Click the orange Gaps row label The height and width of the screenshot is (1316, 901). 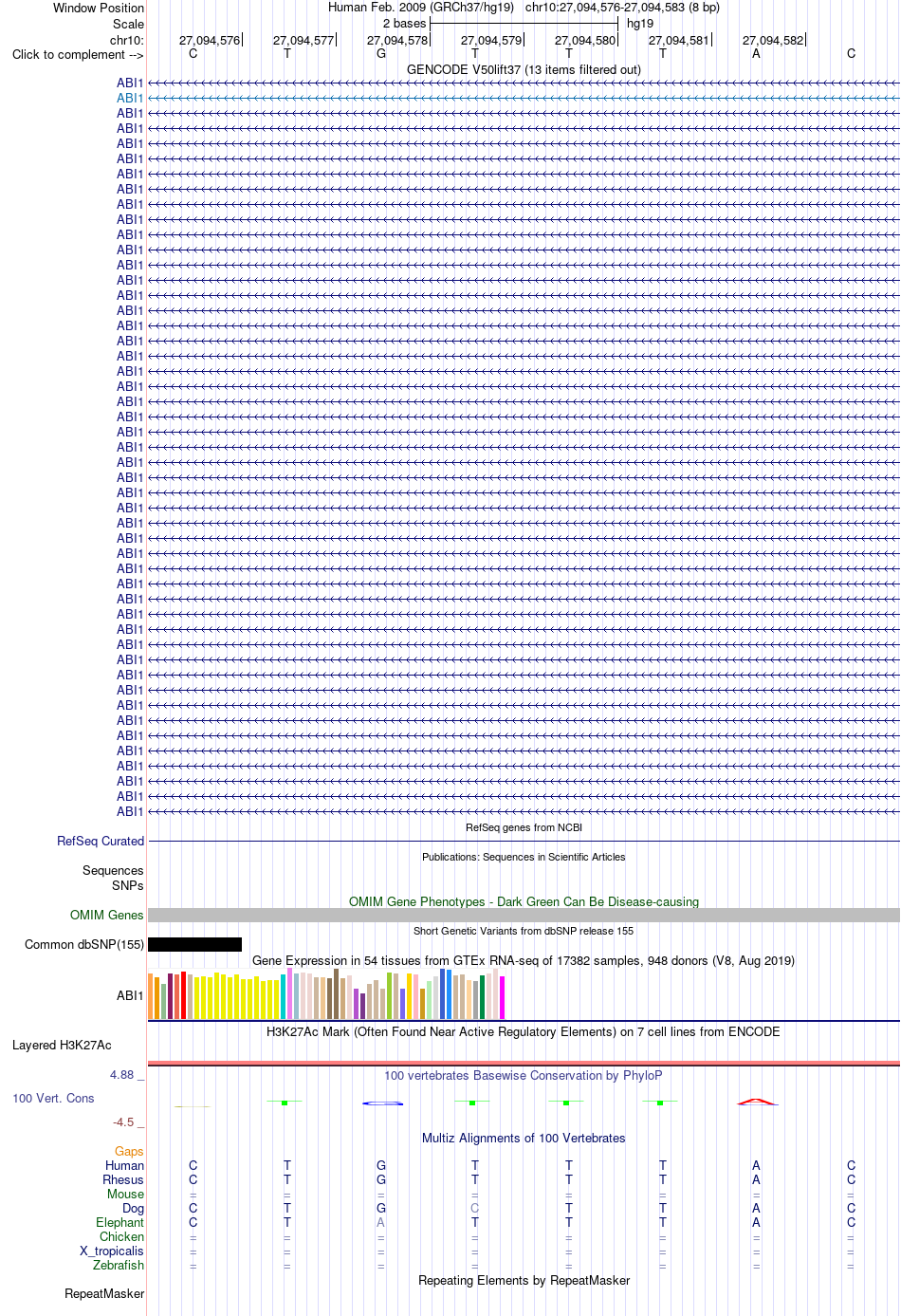tap(129, 1151)
